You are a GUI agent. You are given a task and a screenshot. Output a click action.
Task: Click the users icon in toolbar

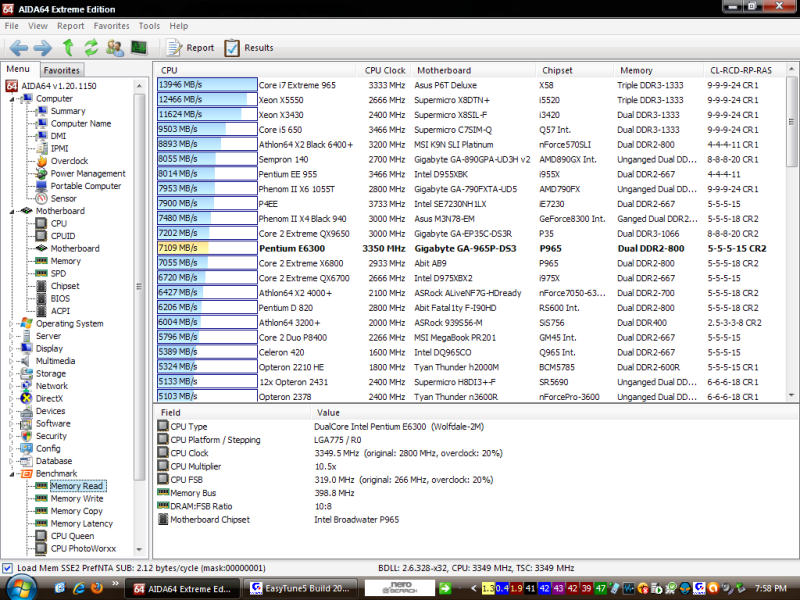[x=115, y=48]
